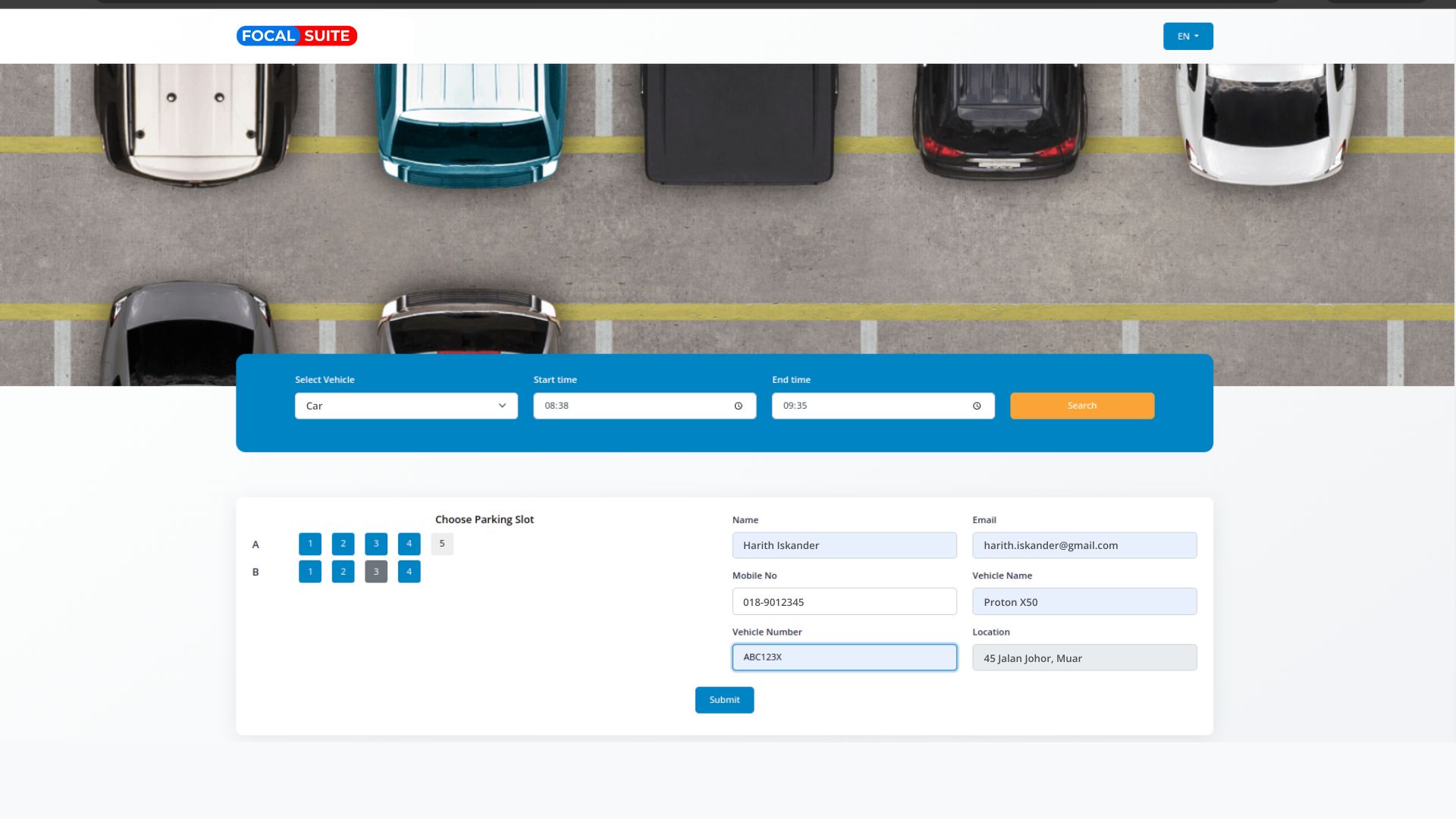1456x819 pixels.
Task: Choose parking slot B2
Action: (343, 572)
